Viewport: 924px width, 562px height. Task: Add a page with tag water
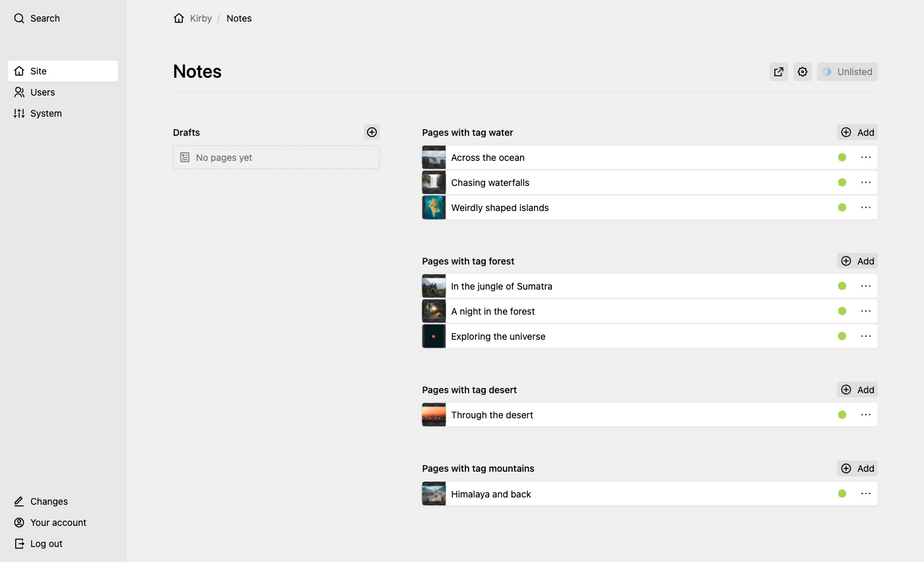pos(857,132)
